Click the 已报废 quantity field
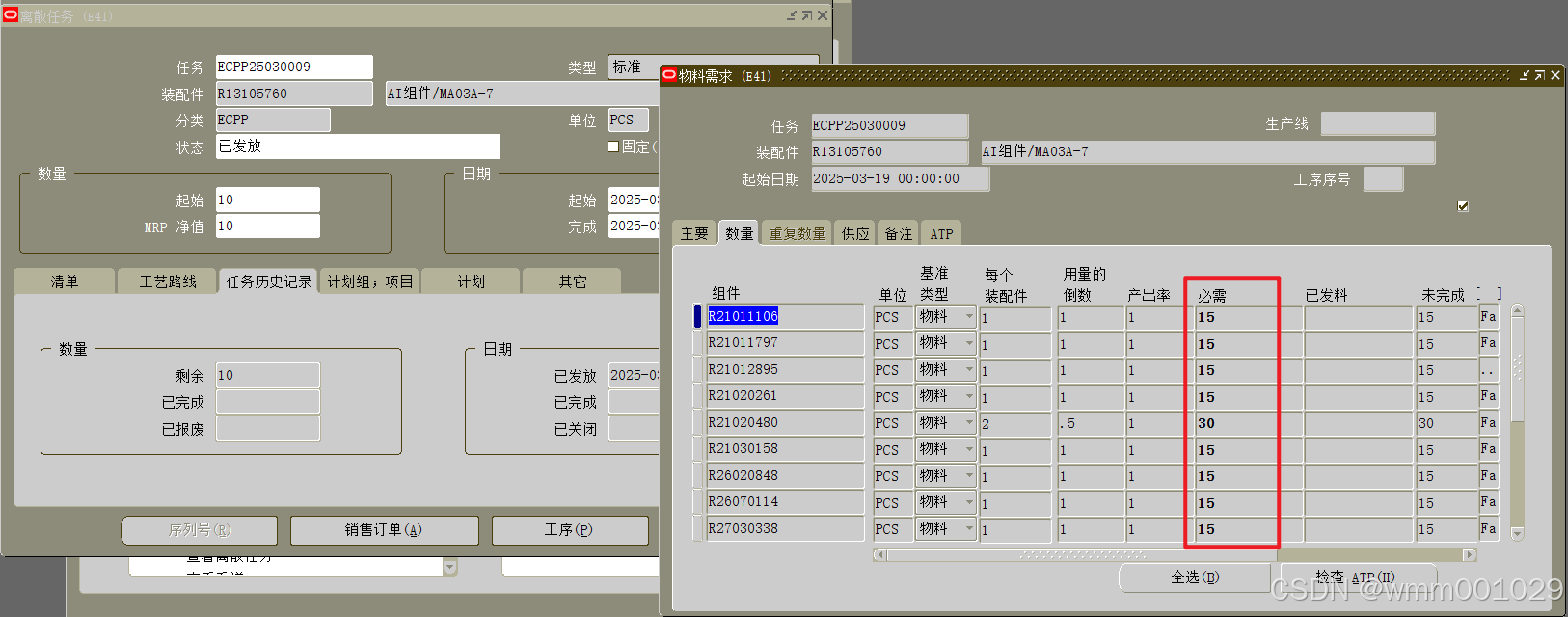Image resolution: width=1568 pixels, height=617 pixels. (x=268, y=428)
